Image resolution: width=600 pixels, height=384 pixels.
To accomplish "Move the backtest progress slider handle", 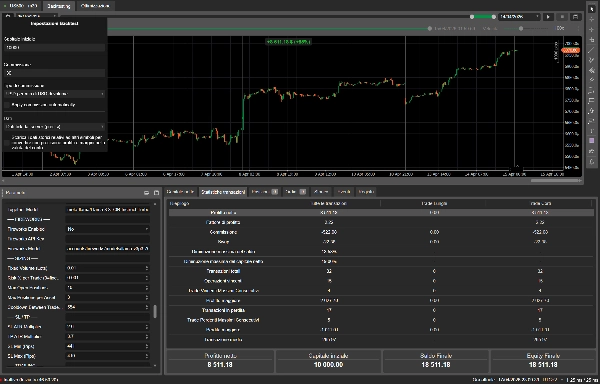I will (x=430, y=29).
